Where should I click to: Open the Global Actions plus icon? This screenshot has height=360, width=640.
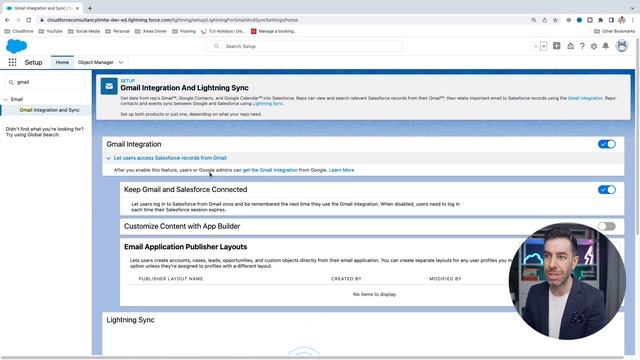[x=556, y=46]
